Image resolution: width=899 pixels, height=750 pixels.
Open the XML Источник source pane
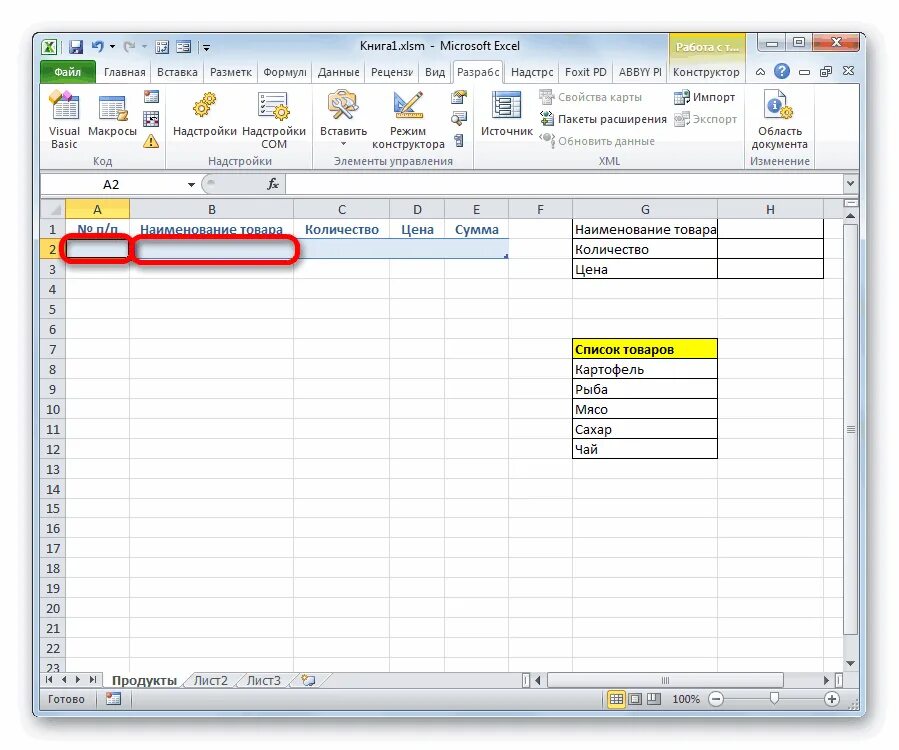point(507,115)
